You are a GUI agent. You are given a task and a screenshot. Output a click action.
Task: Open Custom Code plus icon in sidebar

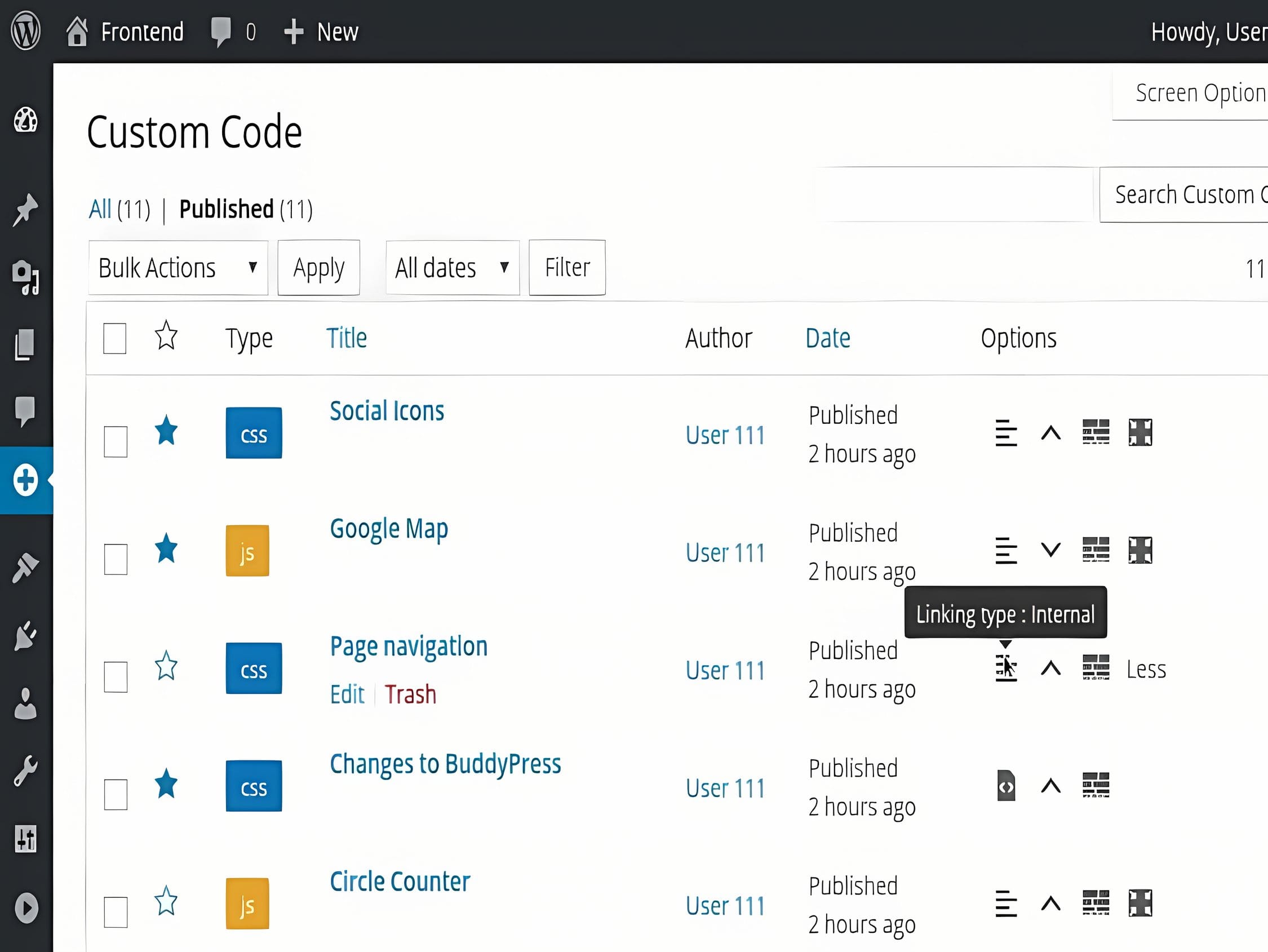[26, 480]
